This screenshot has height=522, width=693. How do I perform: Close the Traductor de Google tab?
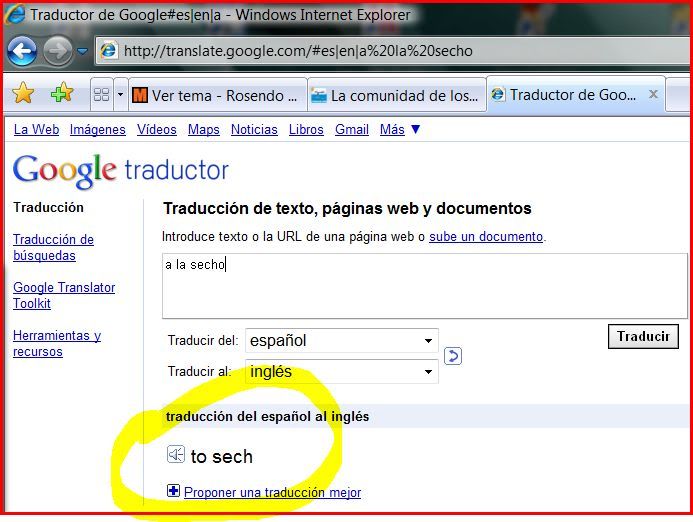click(x=653, y=94)
